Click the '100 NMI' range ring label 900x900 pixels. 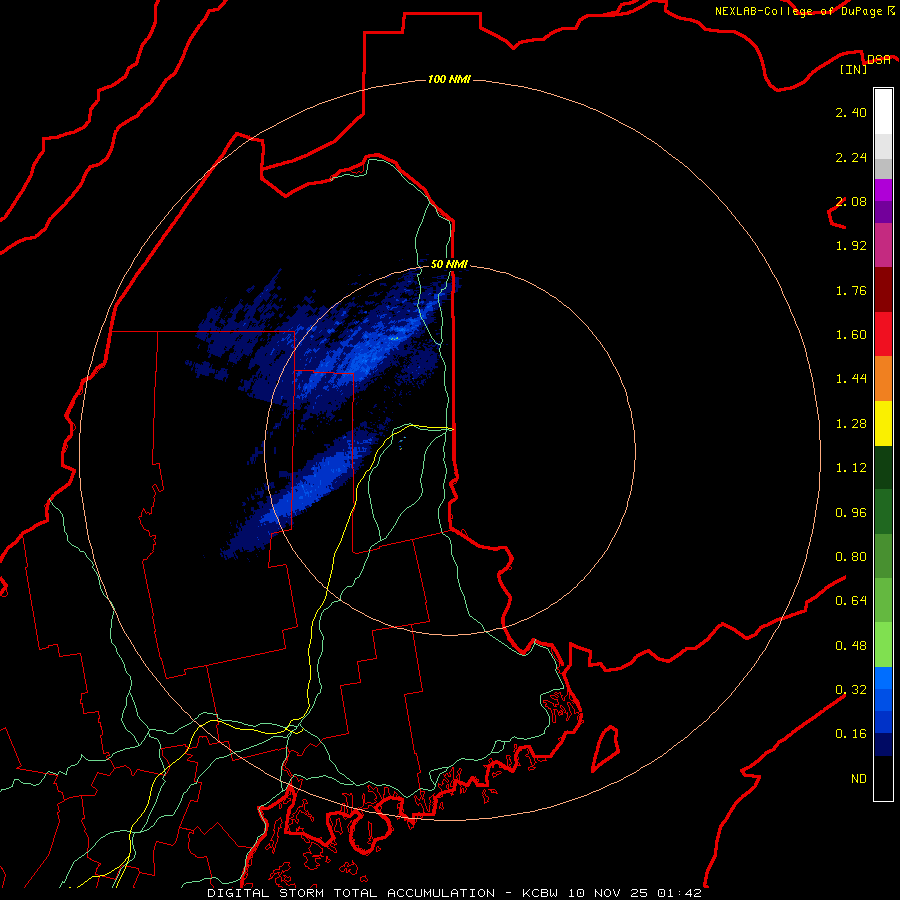pyautogui.click(x=449, y=79)
